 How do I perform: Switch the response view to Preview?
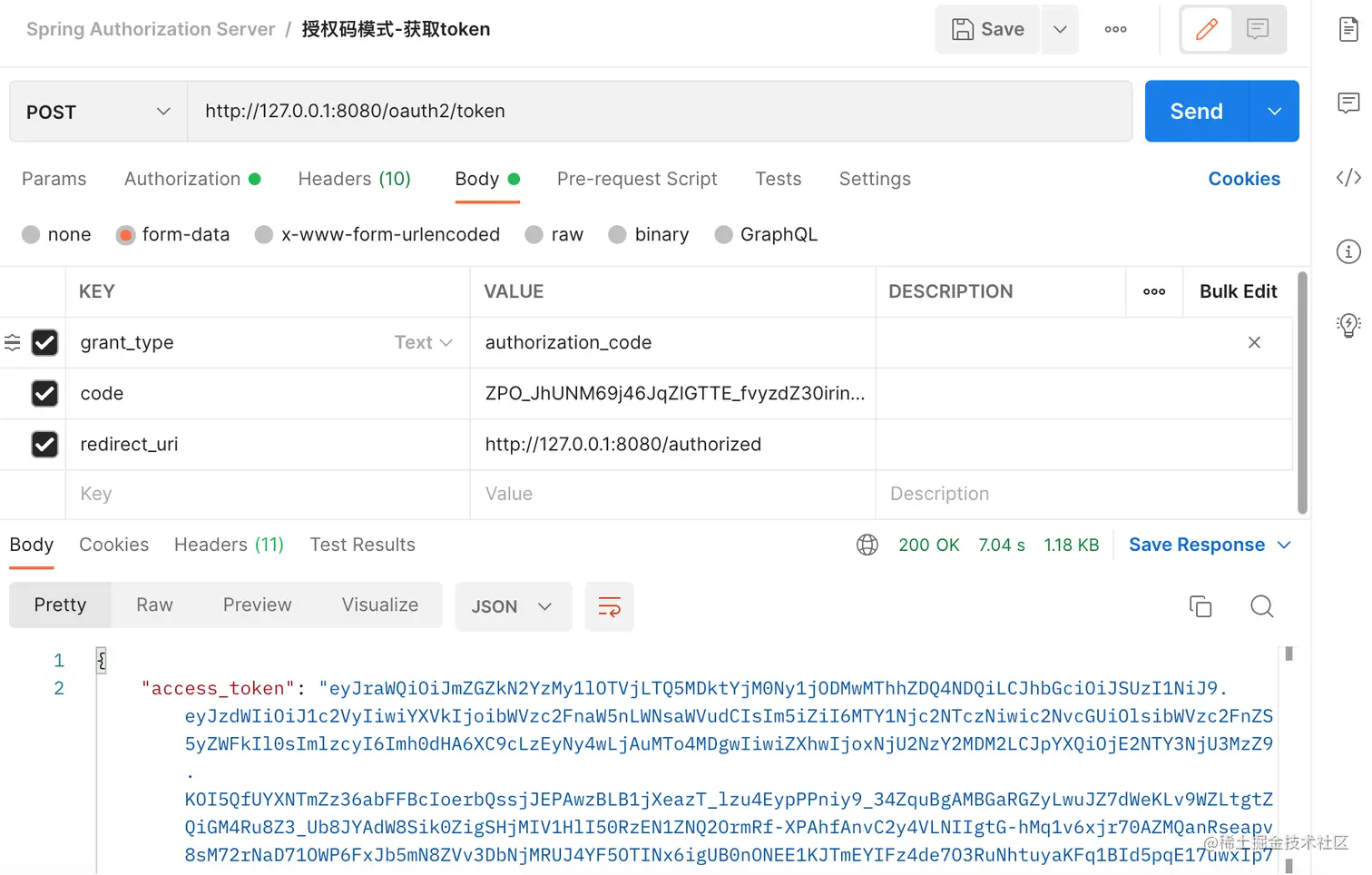coord(258,605)
